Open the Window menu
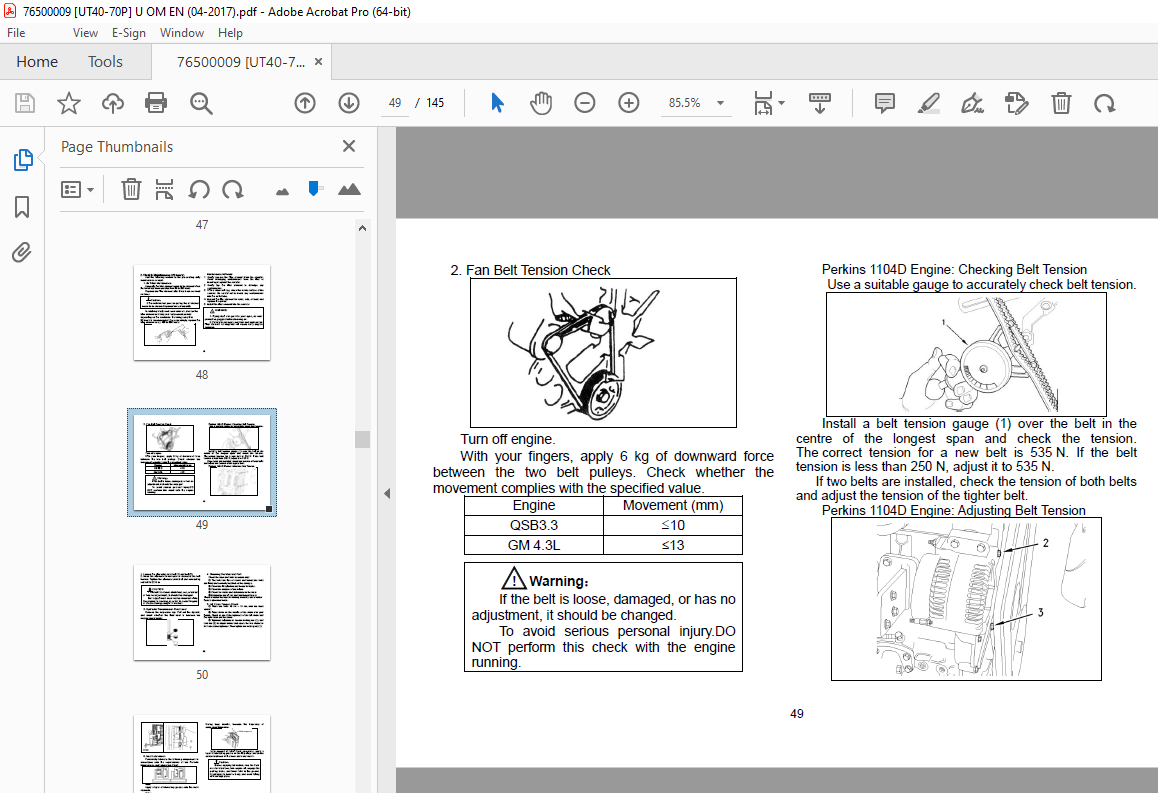Screen dimensions: 1158x793 pos(182,32)
